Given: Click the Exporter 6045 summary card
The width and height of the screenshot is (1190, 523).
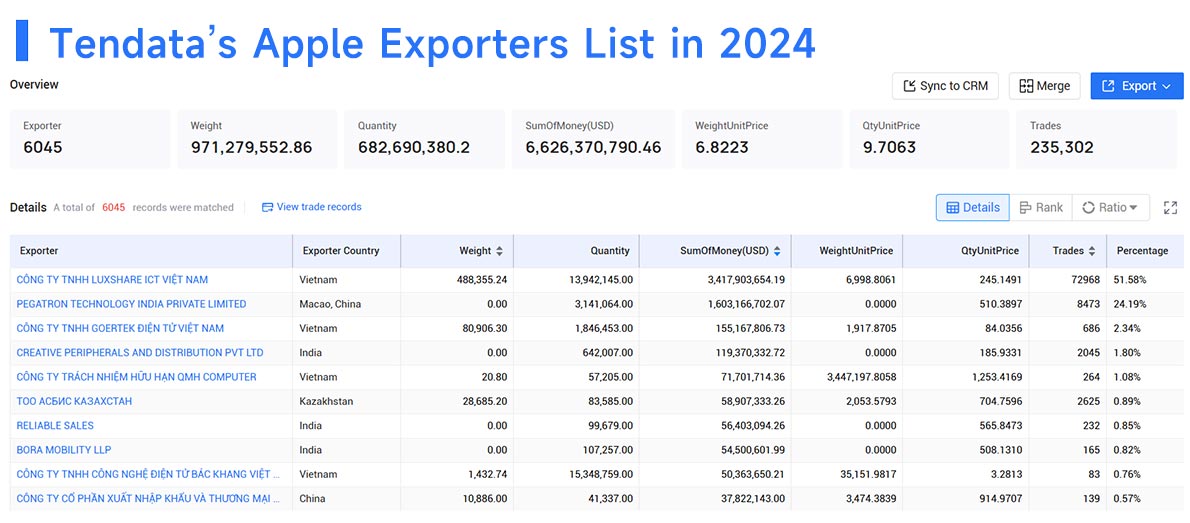Looking at the screenshot, I should (90, 139).
